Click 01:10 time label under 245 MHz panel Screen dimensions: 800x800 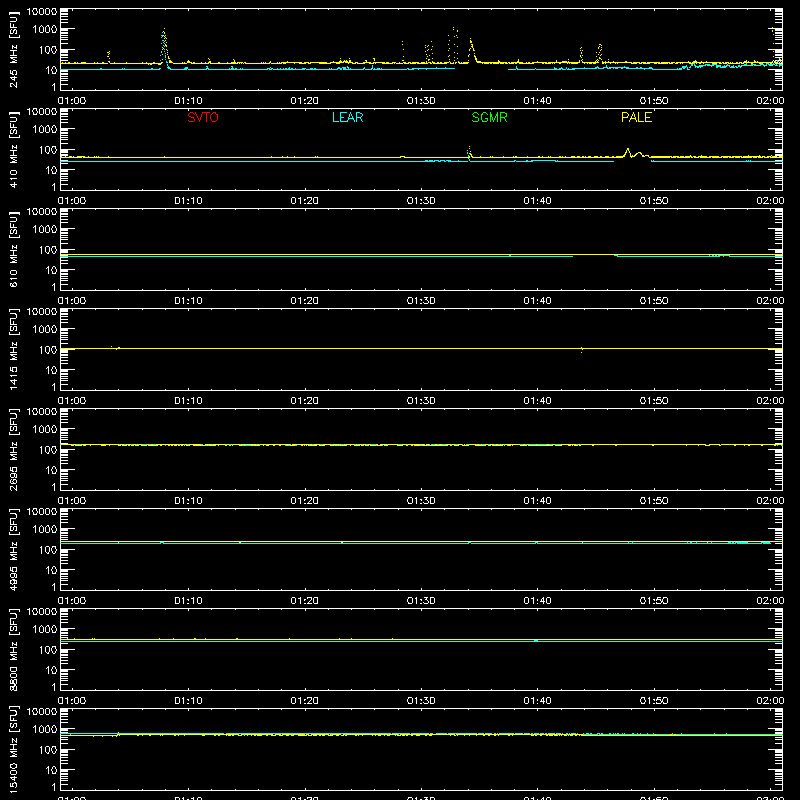(x=188, y=101)
